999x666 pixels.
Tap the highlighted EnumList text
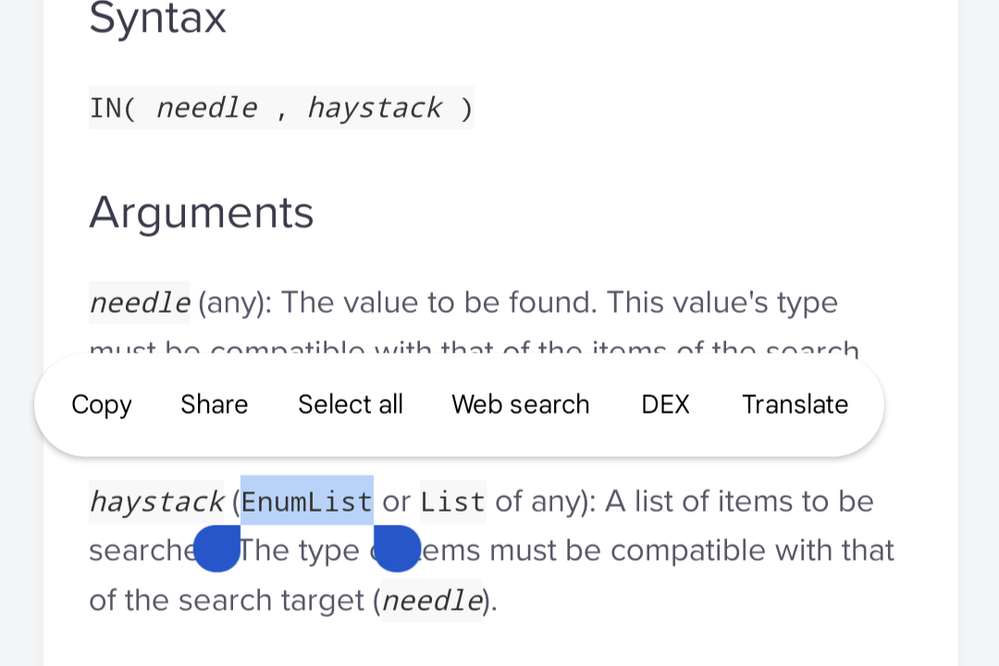coord(307,501)
